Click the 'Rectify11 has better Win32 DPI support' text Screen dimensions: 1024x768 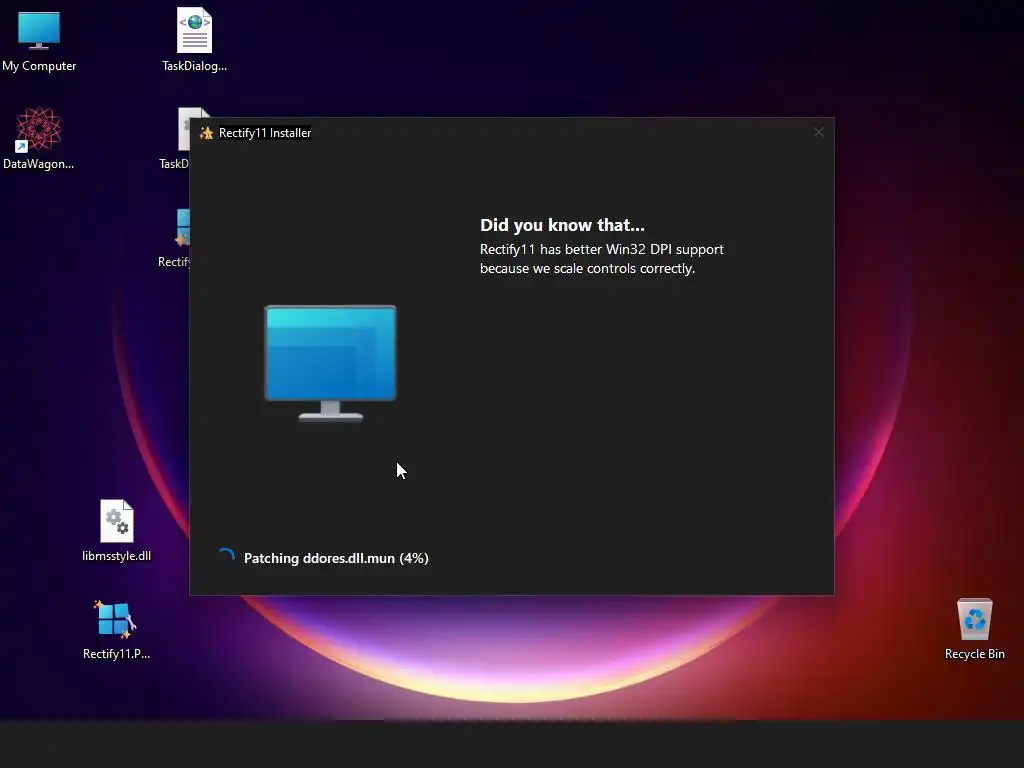(601, 249)
